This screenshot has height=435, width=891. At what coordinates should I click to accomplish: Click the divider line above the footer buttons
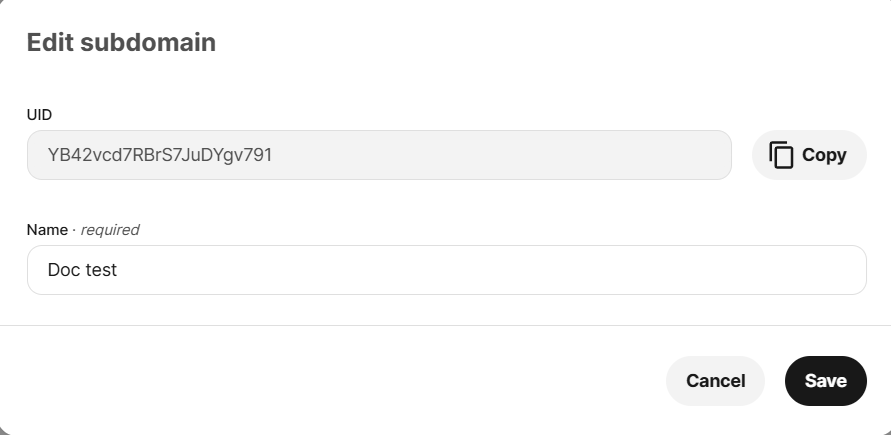point(446,325)
